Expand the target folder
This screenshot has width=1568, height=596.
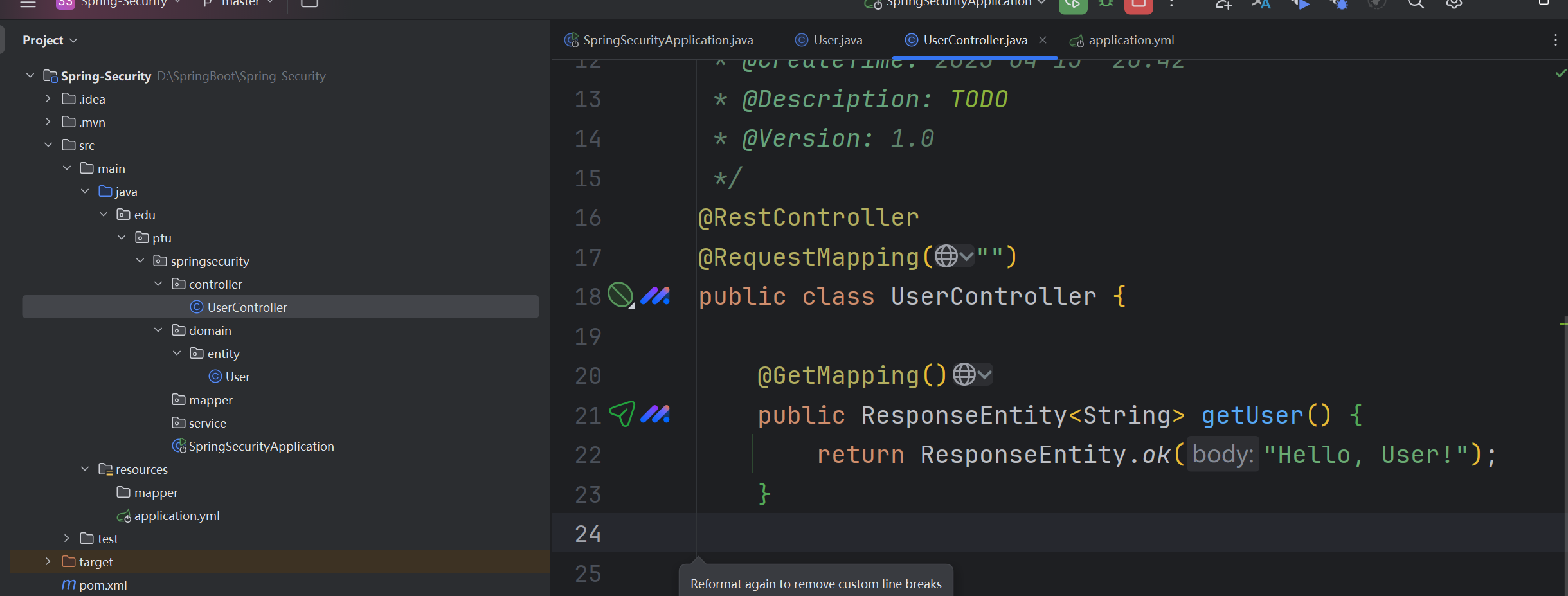(x=48, y=562)
